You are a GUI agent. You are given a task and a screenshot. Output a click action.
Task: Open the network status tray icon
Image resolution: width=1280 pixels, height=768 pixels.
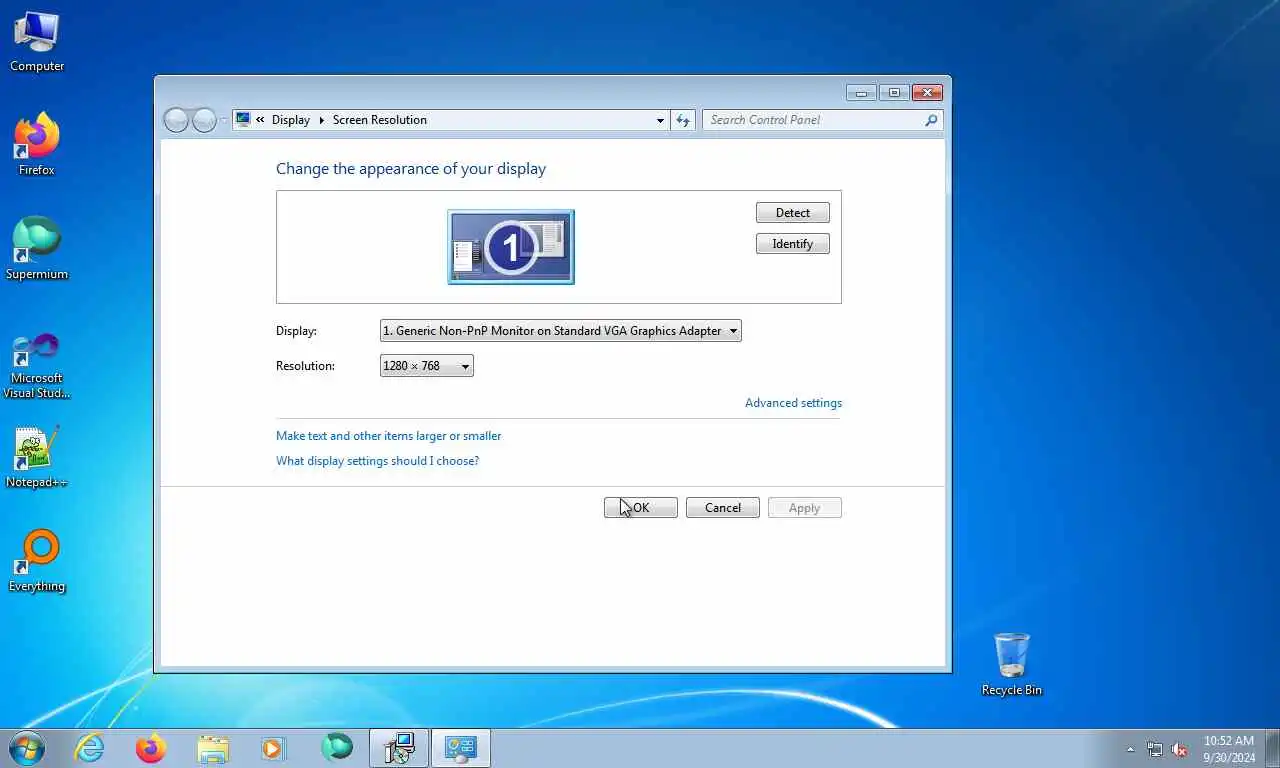click(1155, 749)
